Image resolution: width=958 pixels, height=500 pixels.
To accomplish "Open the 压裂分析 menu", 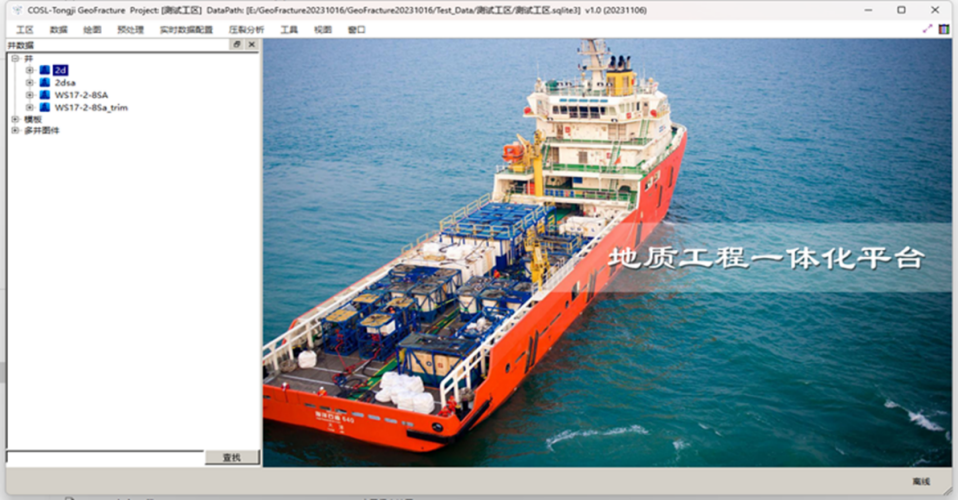I will [x=247, y=30].
